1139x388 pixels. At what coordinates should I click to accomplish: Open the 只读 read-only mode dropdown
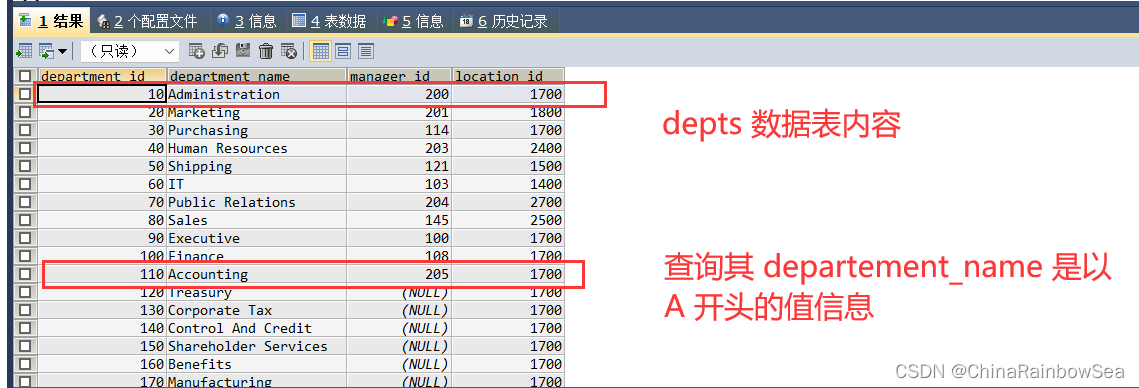130,51
